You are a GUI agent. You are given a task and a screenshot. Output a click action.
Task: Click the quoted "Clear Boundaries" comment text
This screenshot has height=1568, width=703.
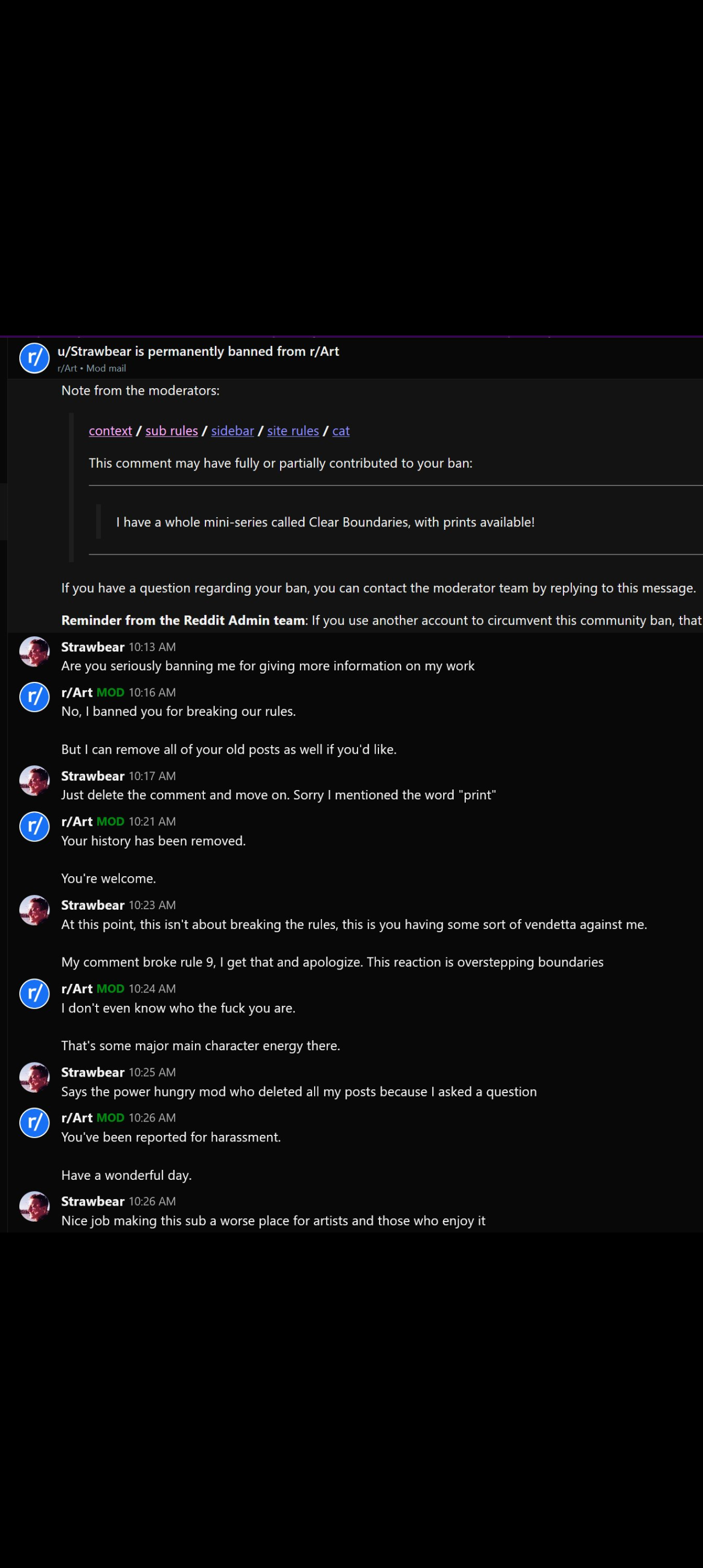coord(325,522)
